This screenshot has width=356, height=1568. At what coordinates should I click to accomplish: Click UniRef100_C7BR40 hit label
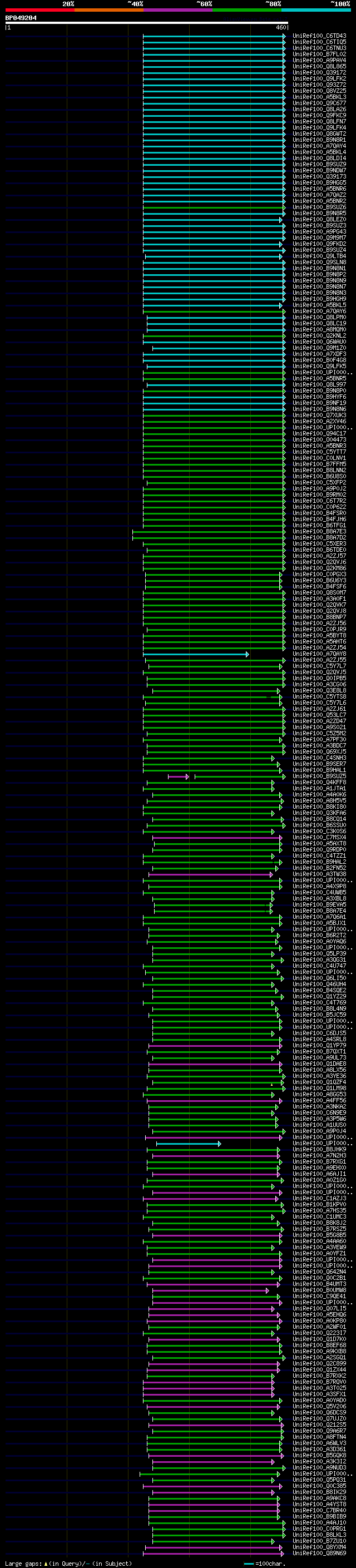pos(319,1511)
